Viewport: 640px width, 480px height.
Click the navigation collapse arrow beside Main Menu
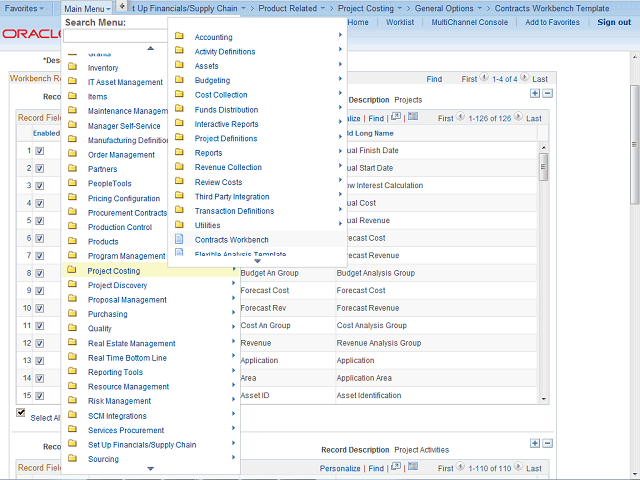click(x=122, y=6)
